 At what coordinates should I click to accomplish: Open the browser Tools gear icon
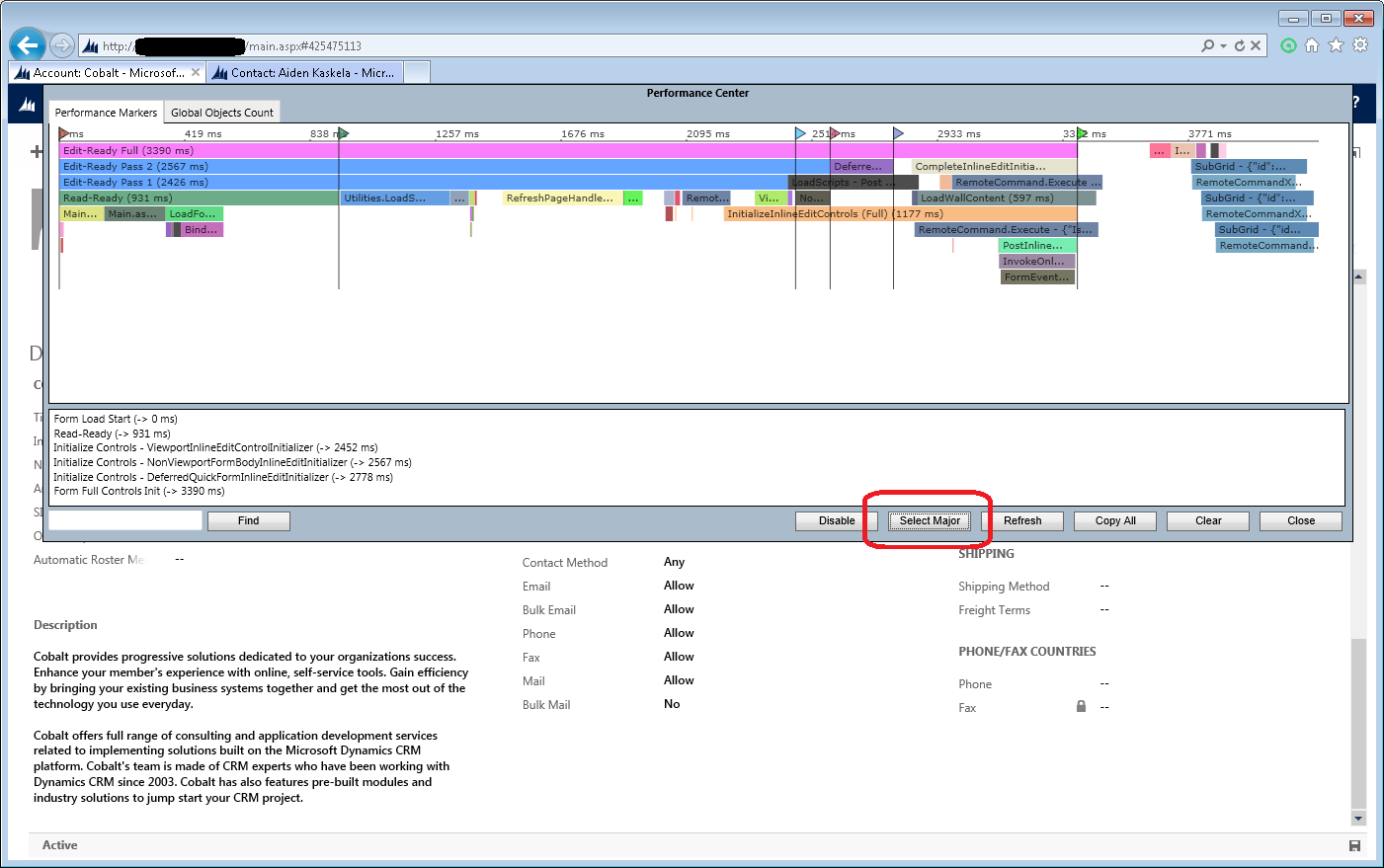1360,45
